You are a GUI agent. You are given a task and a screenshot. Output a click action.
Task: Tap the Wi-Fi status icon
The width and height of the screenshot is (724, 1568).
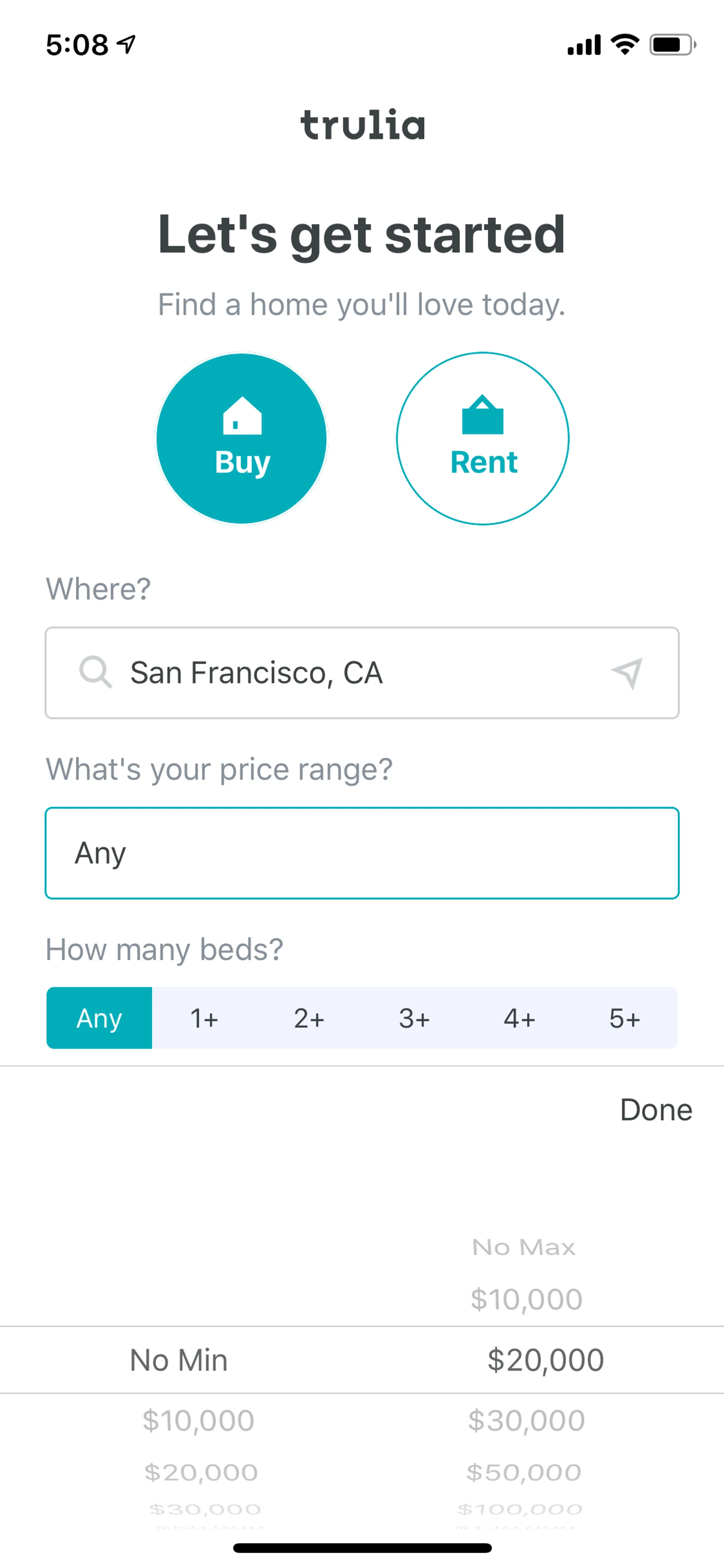[x=625, y=45]
